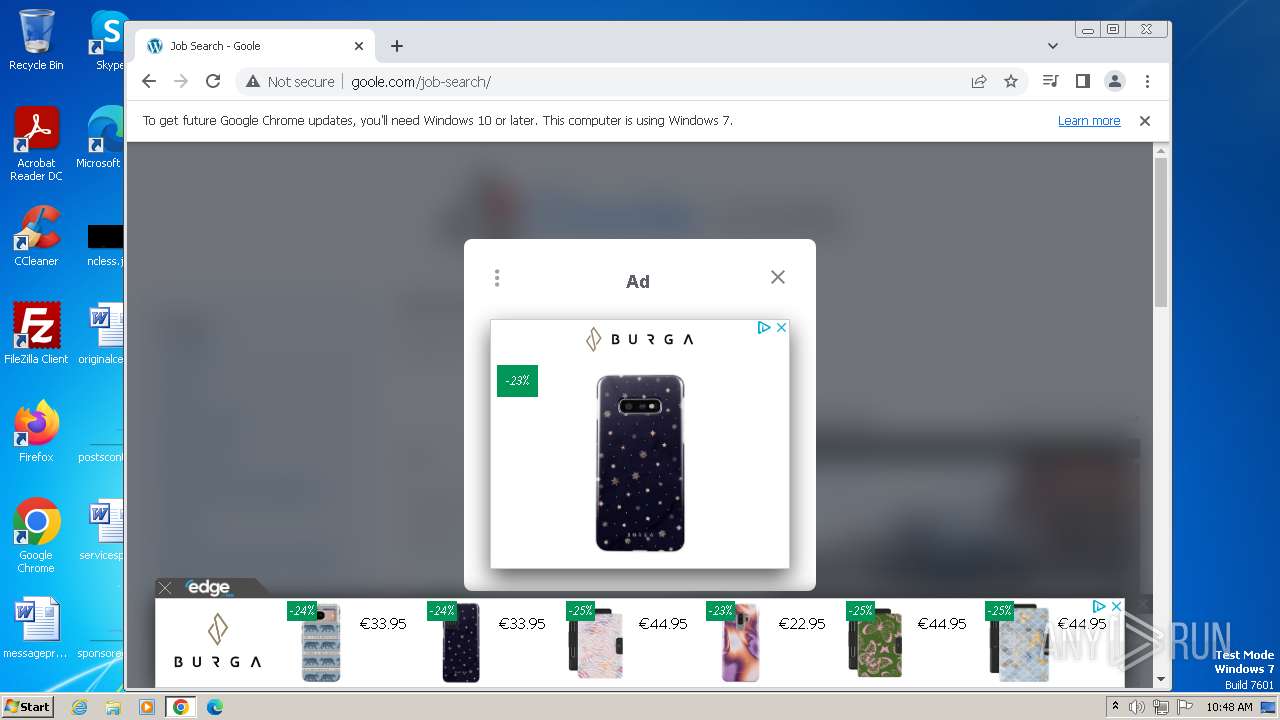Click Chrome taskbar button
1280x720 pixels.
tap(181, 707)
